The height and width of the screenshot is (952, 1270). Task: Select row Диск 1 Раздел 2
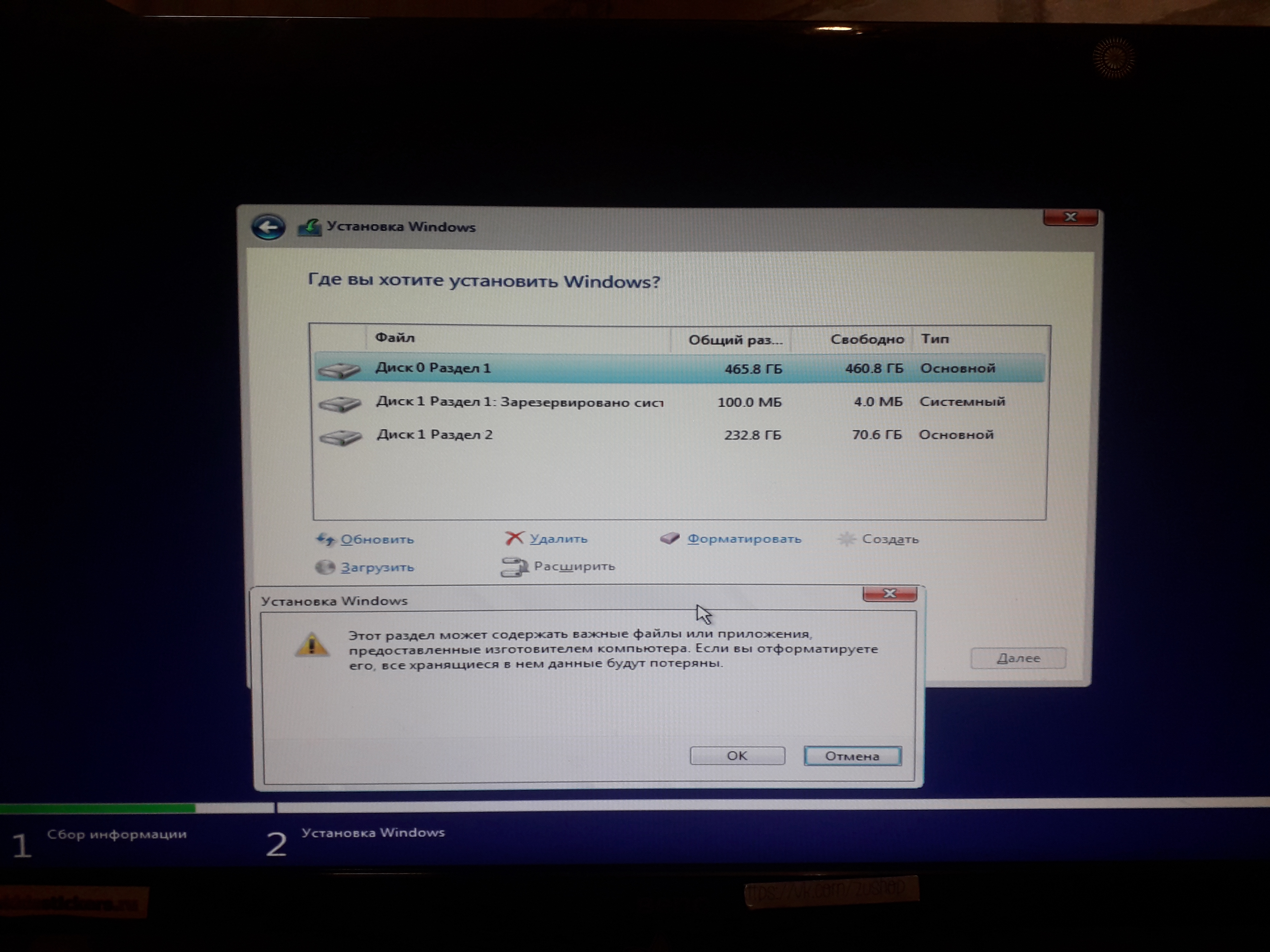tap(679, 435)
